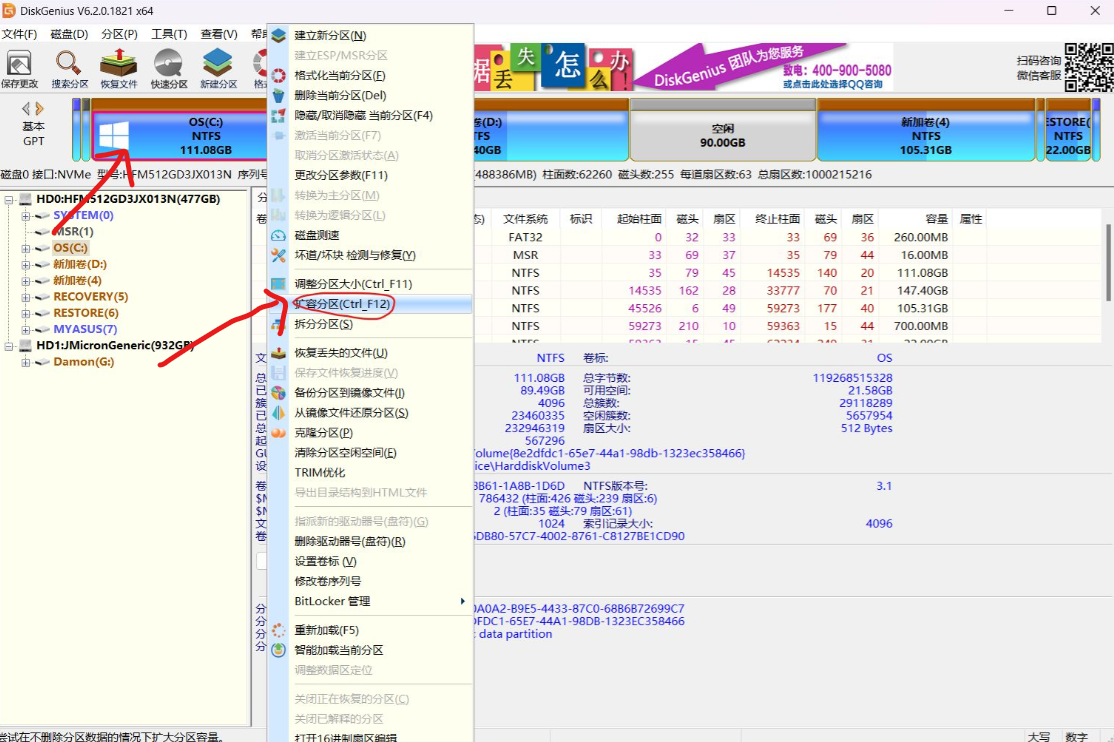The image size is (1114, 742).
Task: Click the WeChat QR code image
Action: click(1088, 68)
